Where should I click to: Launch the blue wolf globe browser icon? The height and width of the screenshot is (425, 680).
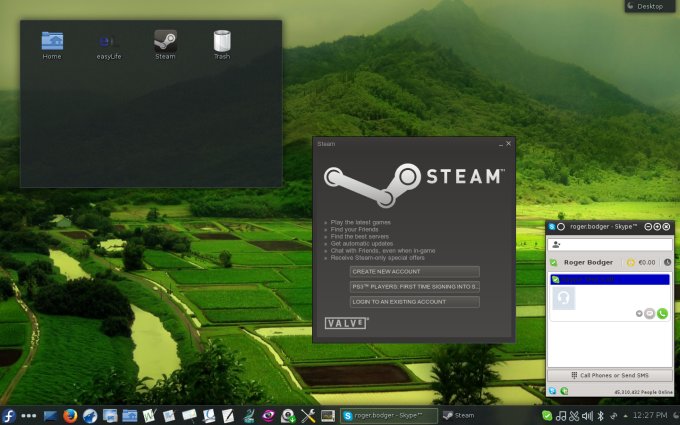90,416
